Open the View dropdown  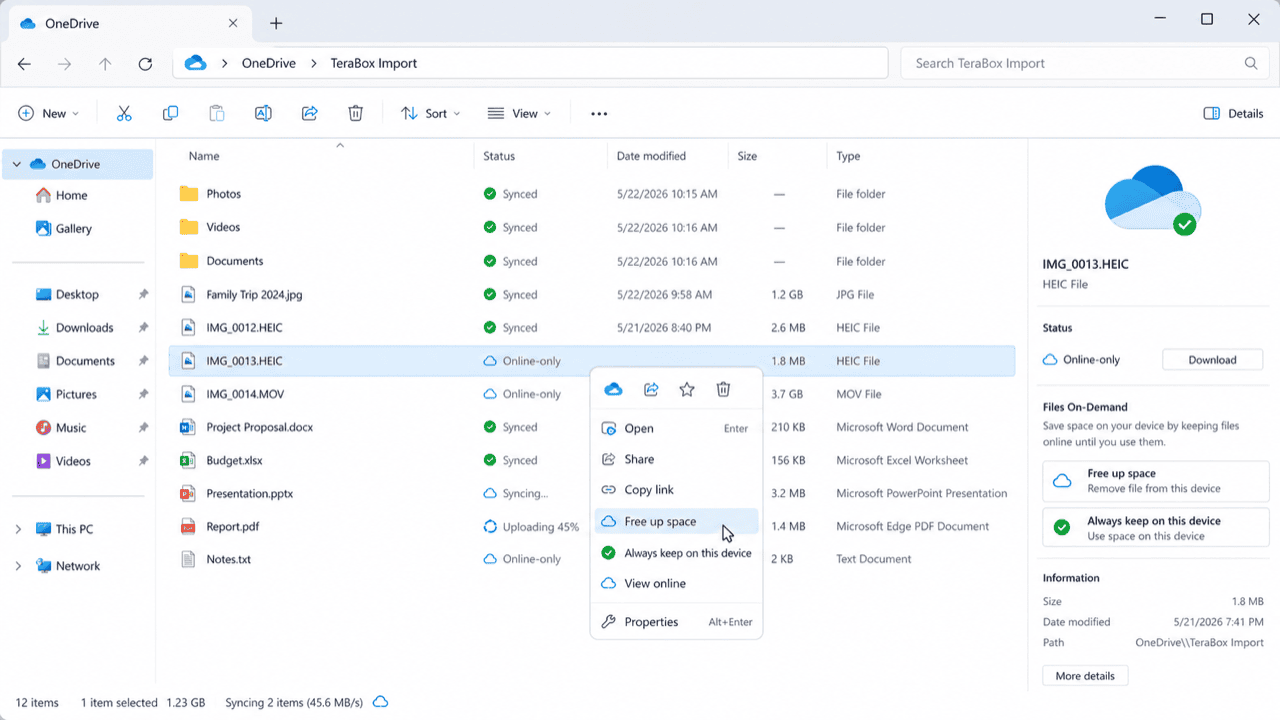click(x=519, y=114)
